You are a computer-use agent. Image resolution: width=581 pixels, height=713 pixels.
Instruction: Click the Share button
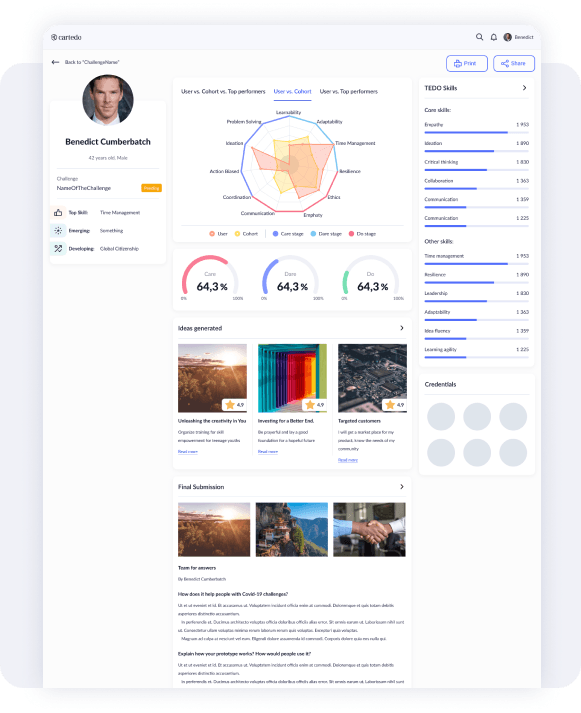(x=514, y=64)
